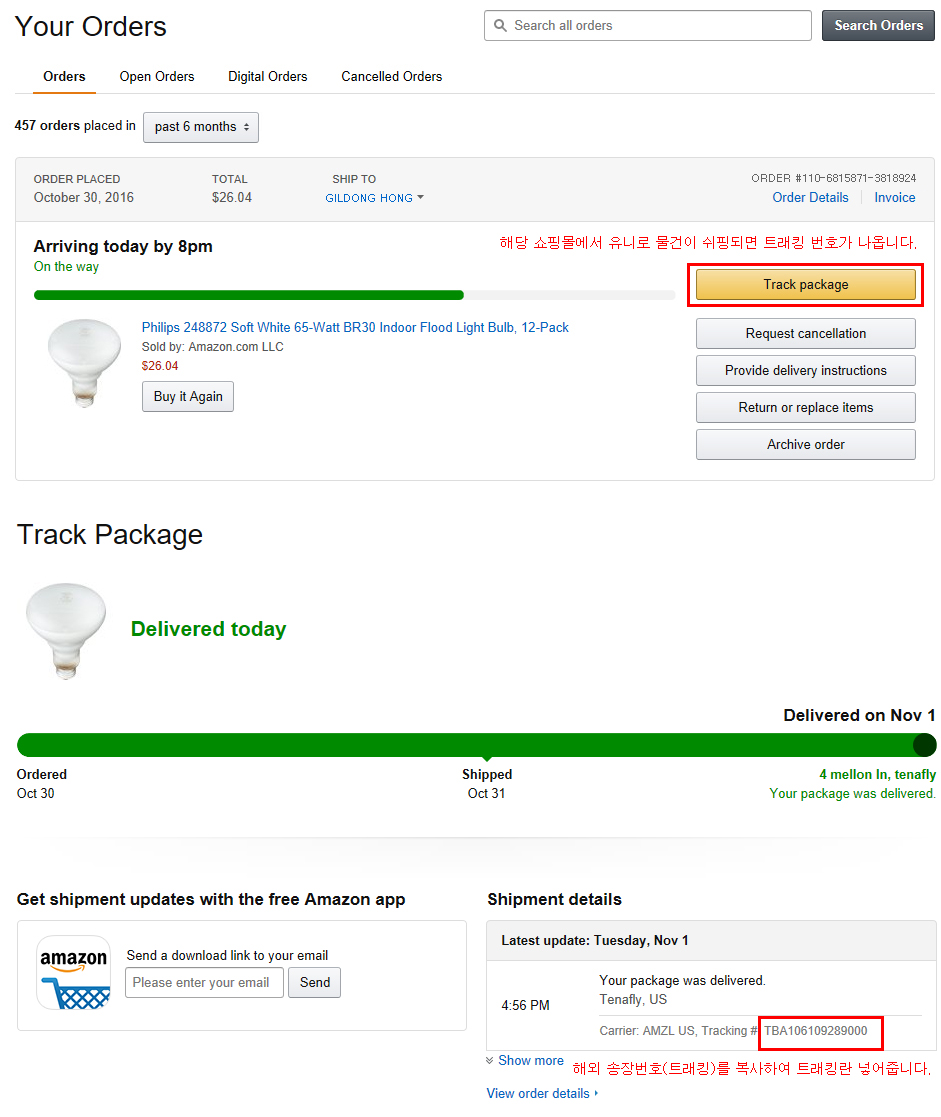Switch to the Open Orders tab
The height and width of the screenshot is (1117, 941).
pos(157,76)
